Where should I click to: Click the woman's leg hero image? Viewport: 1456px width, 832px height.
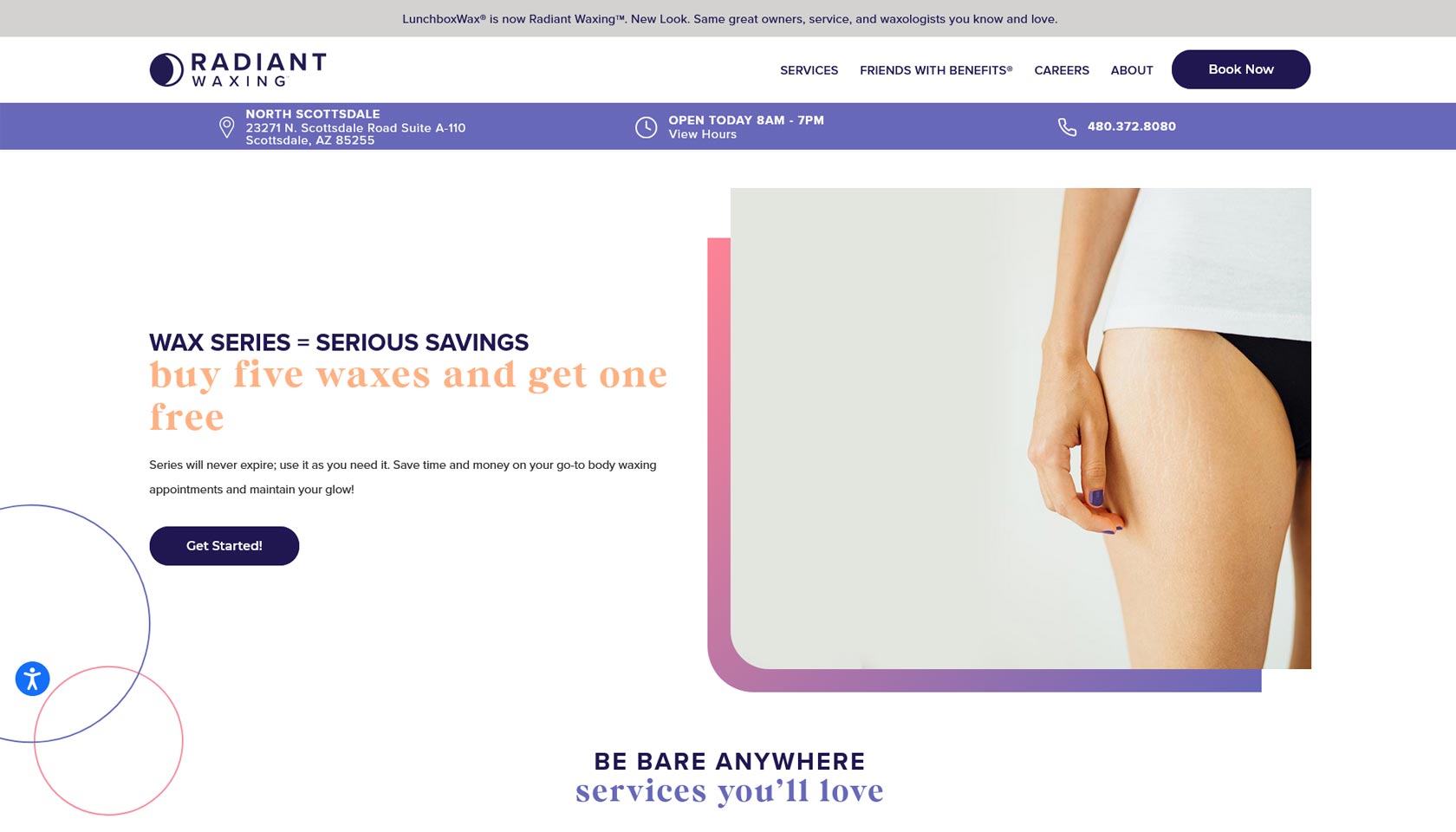click(1021, 428)
